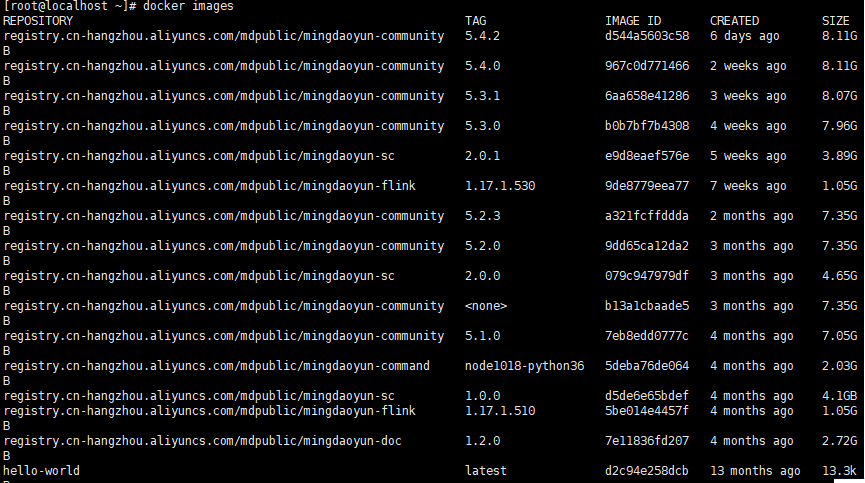Click image ID 9dd65ca12da2
The height and width of the screenshot is (483, 865).
647,246
